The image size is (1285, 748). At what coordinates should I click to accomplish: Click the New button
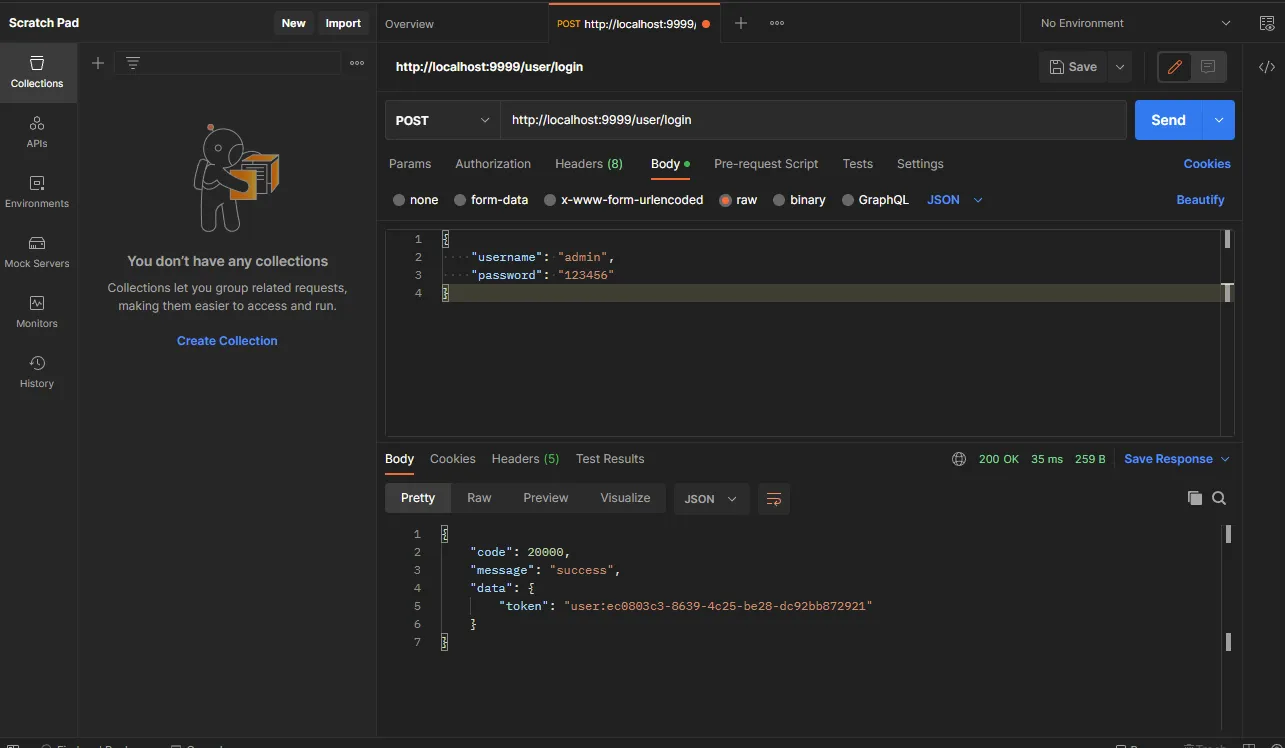click(x=294, y=23)
